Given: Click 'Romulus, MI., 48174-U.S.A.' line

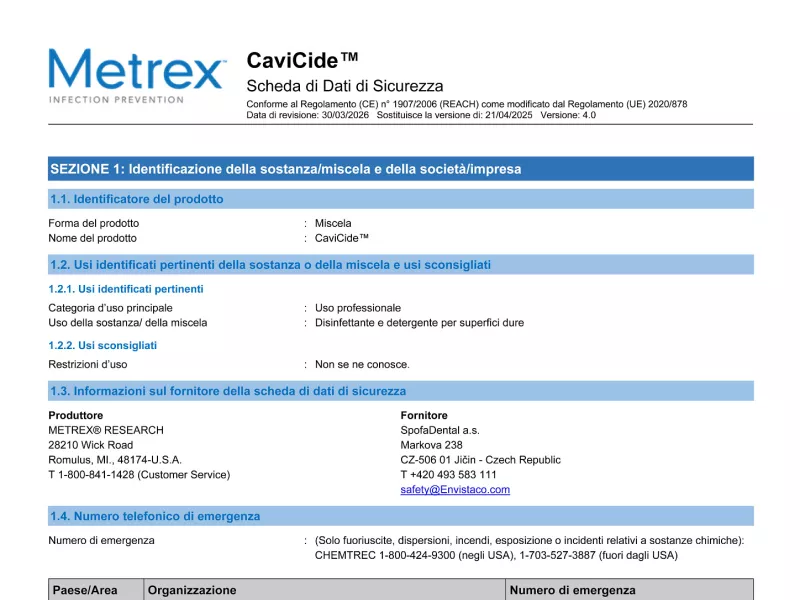Looking at the screenshot, I should [115, 460].
